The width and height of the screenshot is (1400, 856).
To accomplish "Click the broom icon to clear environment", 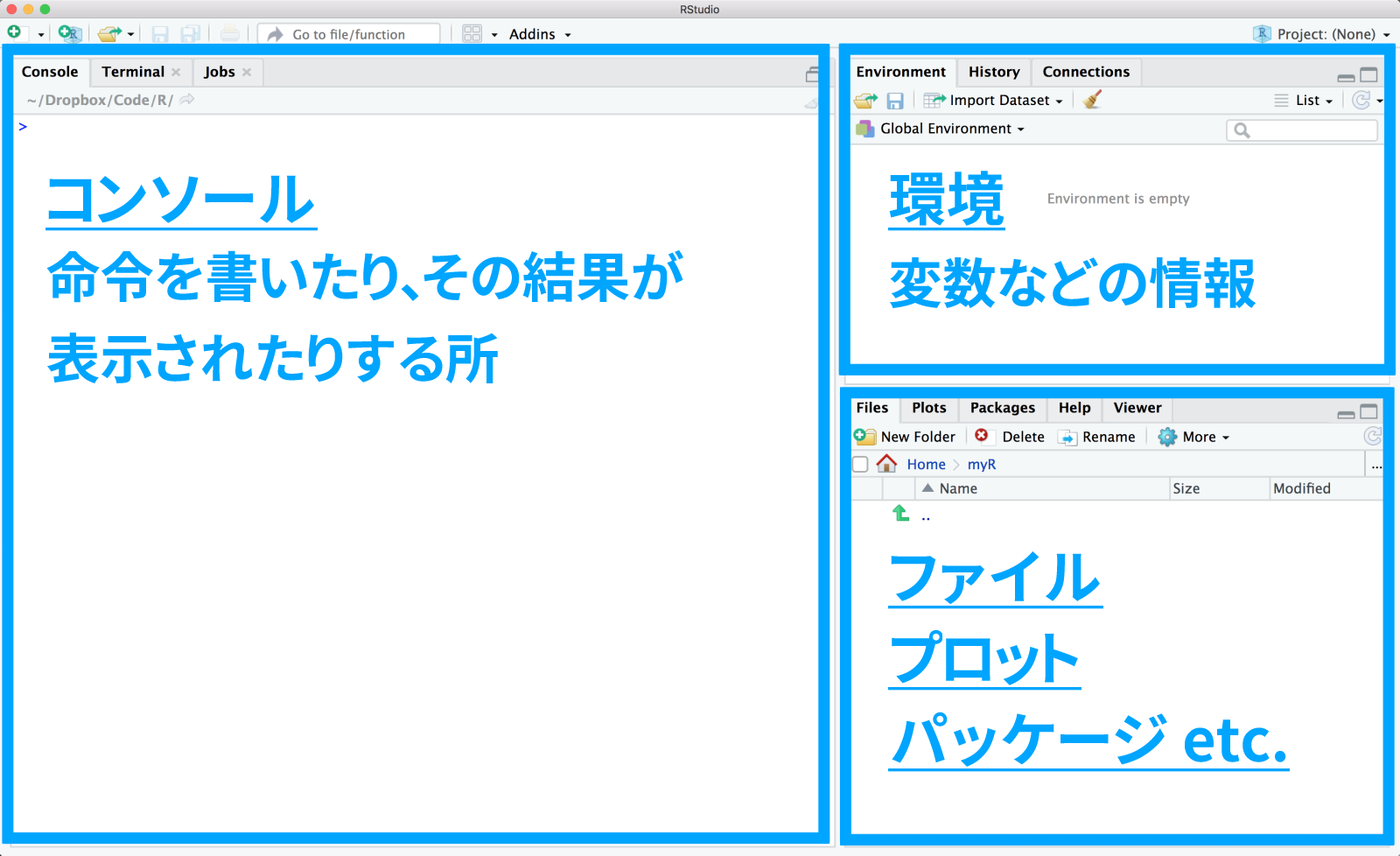I will 1092,100.
